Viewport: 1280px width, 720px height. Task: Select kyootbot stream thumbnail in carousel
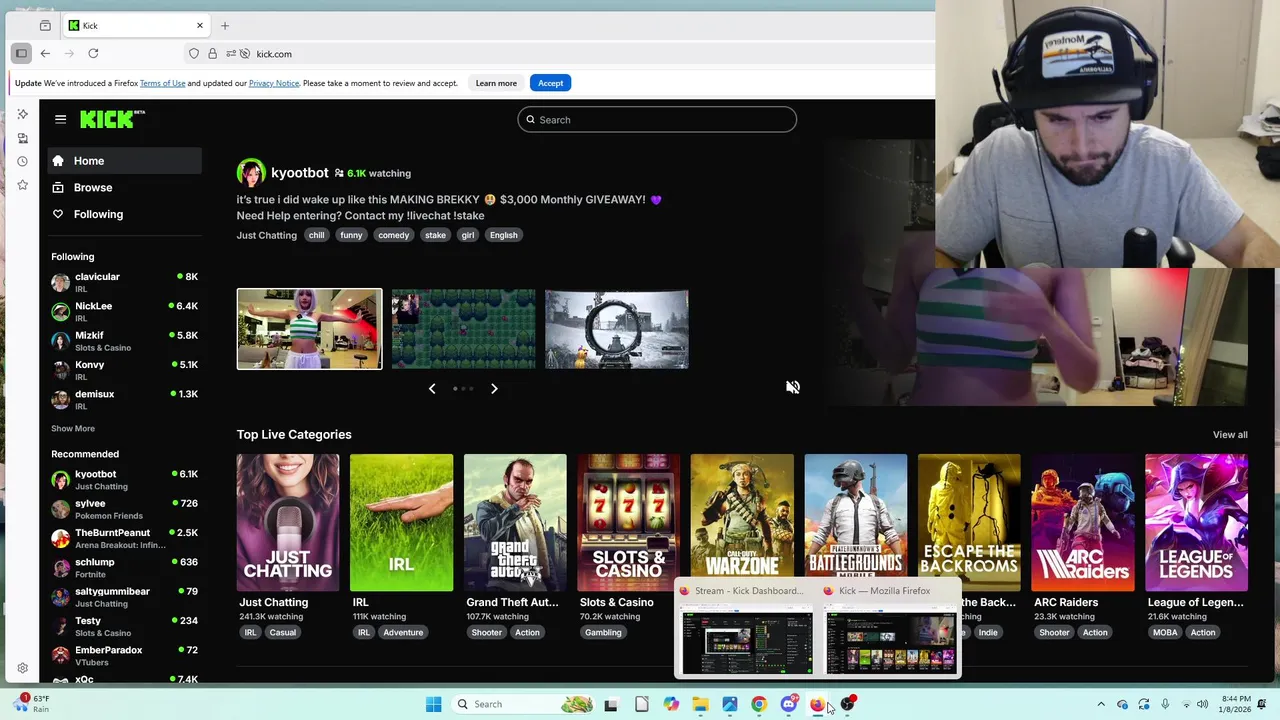point(309,329)
